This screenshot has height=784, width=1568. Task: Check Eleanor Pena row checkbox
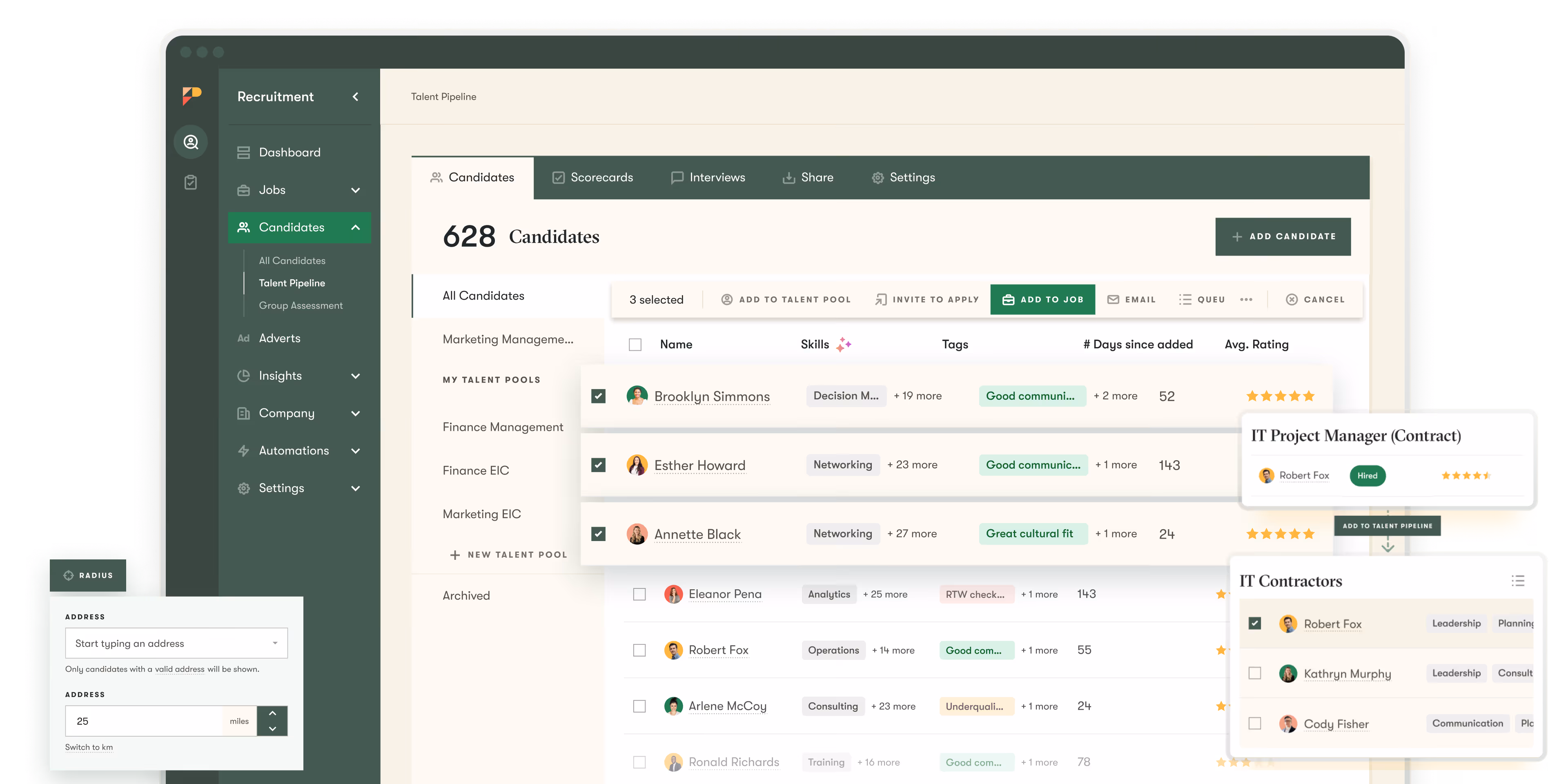click(639, 594)
